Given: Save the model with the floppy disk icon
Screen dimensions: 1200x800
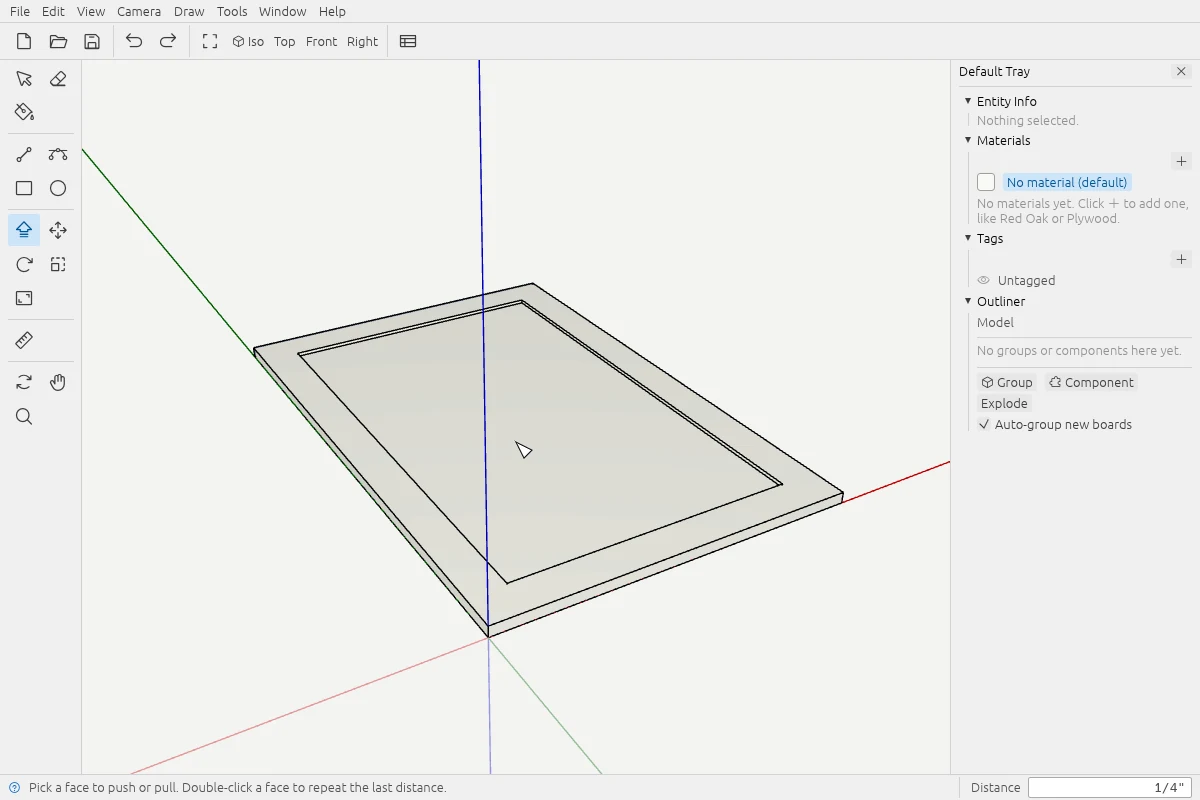Looking at the screenshot, I should coord(92,41).
